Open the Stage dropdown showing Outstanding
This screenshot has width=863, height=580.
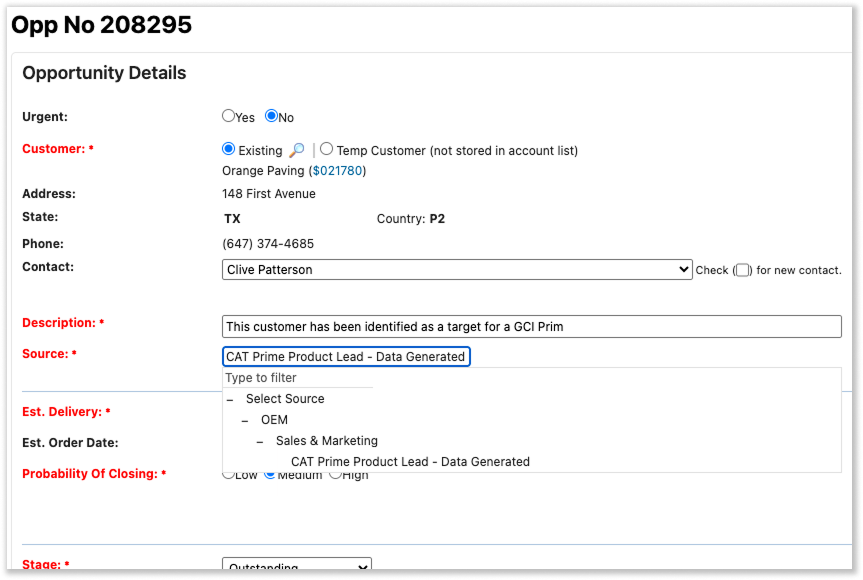(296, 567)
